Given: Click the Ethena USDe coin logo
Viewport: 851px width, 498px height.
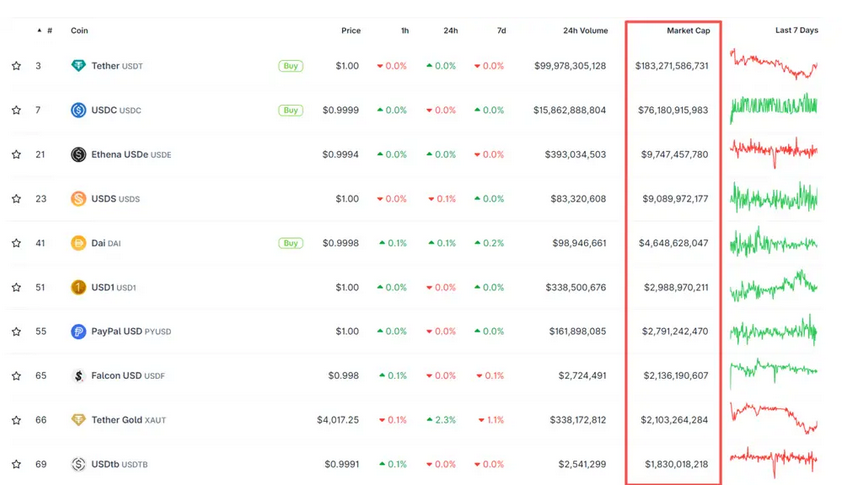Looking at the screenshot, I should coord(78,154).
